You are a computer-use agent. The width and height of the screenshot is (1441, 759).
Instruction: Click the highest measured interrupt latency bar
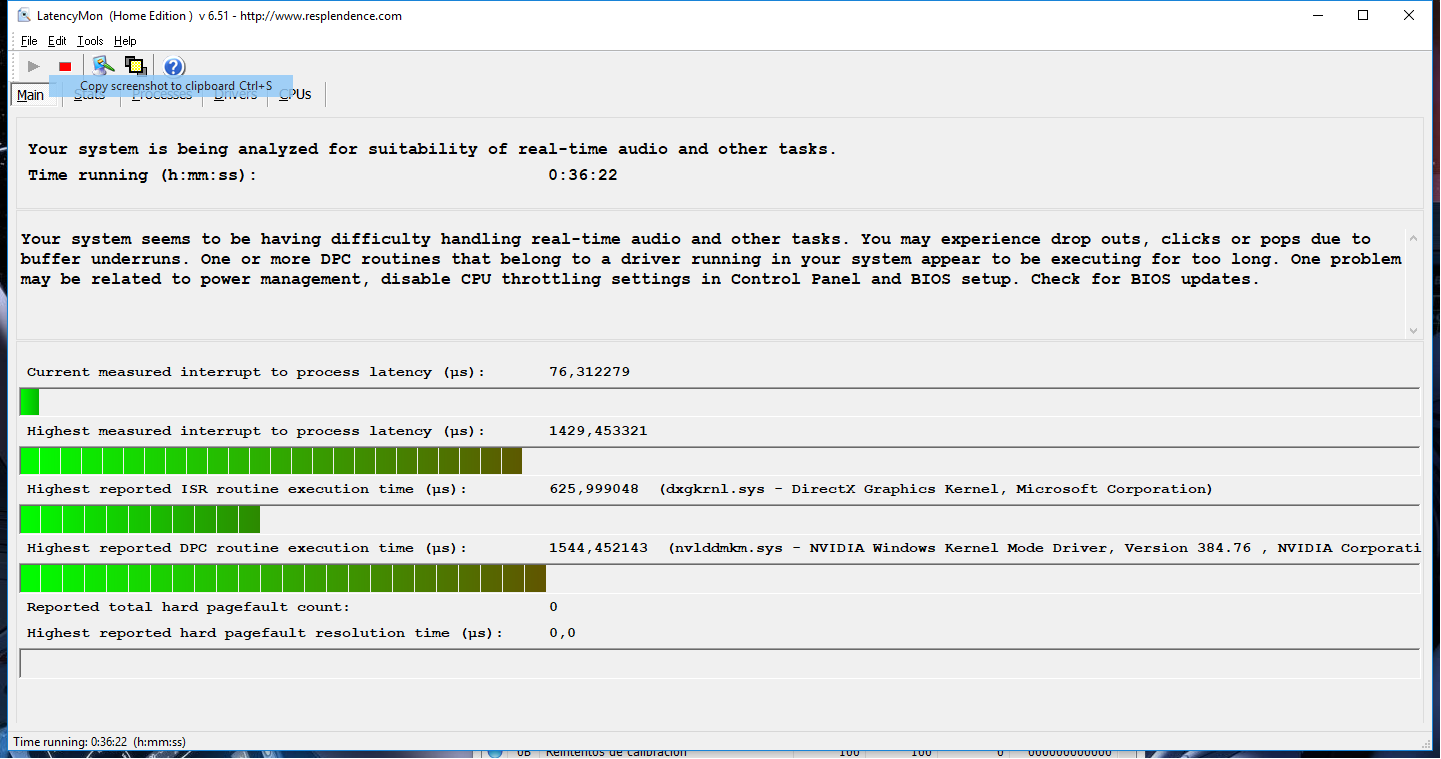tap(719, 461)
